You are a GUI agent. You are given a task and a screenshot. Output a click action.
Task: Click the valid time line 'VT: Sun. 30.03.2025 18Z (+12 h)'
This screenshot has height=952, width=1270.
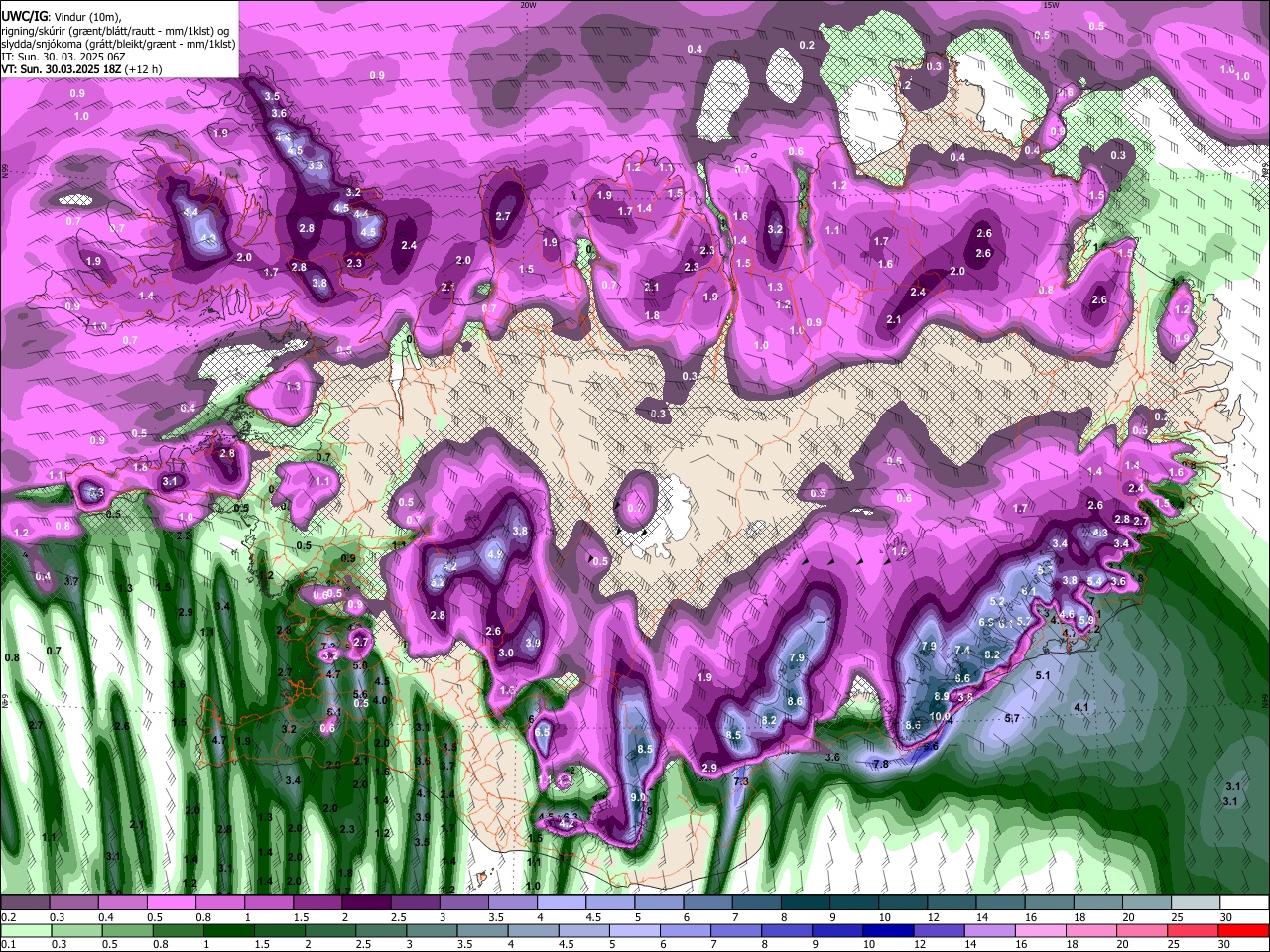click(x=82, y=70)
